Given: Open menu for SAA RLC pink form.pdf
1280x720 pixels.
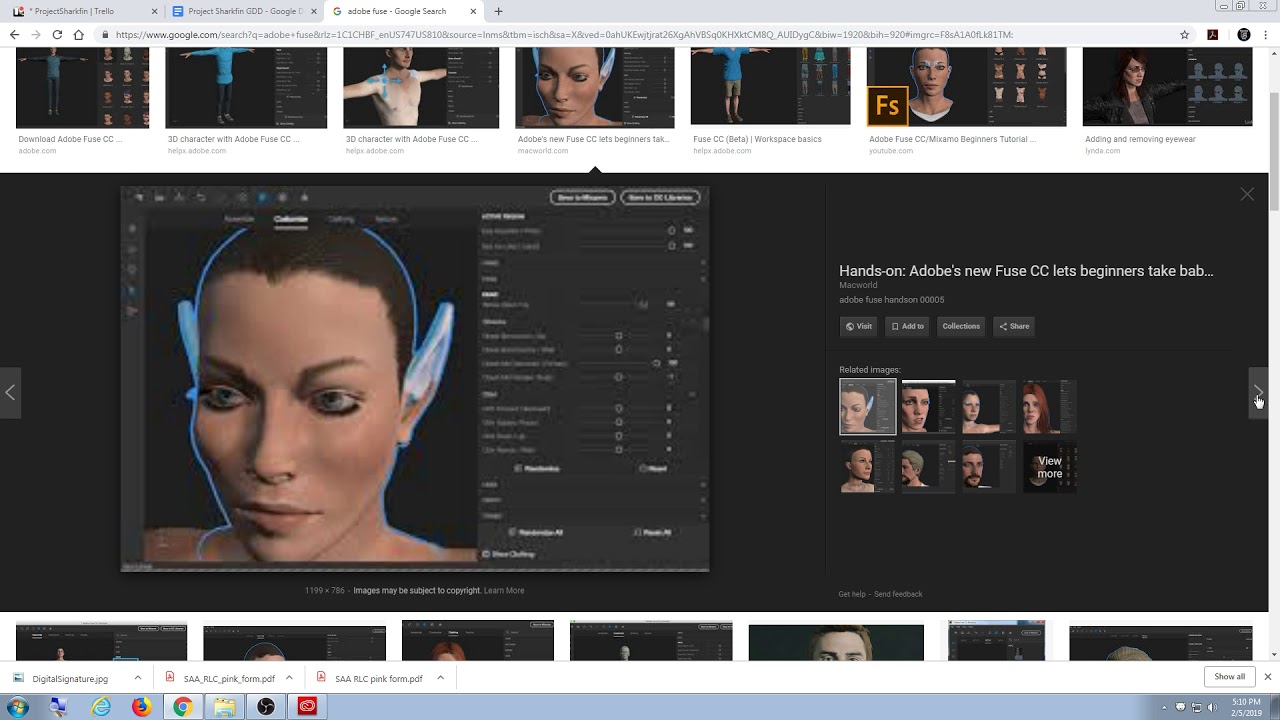Looking at the screenshot, I should [x=440, y=678].
